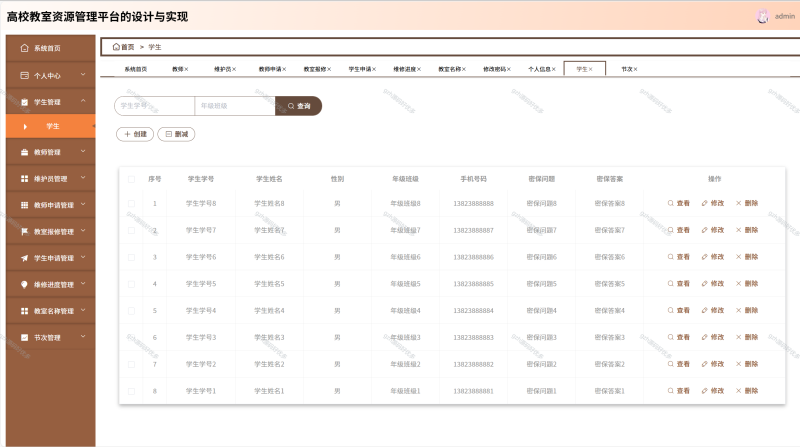Click the magnifier view icon for 学生学号6
800x447 pixels.
(x=670, y=257)
